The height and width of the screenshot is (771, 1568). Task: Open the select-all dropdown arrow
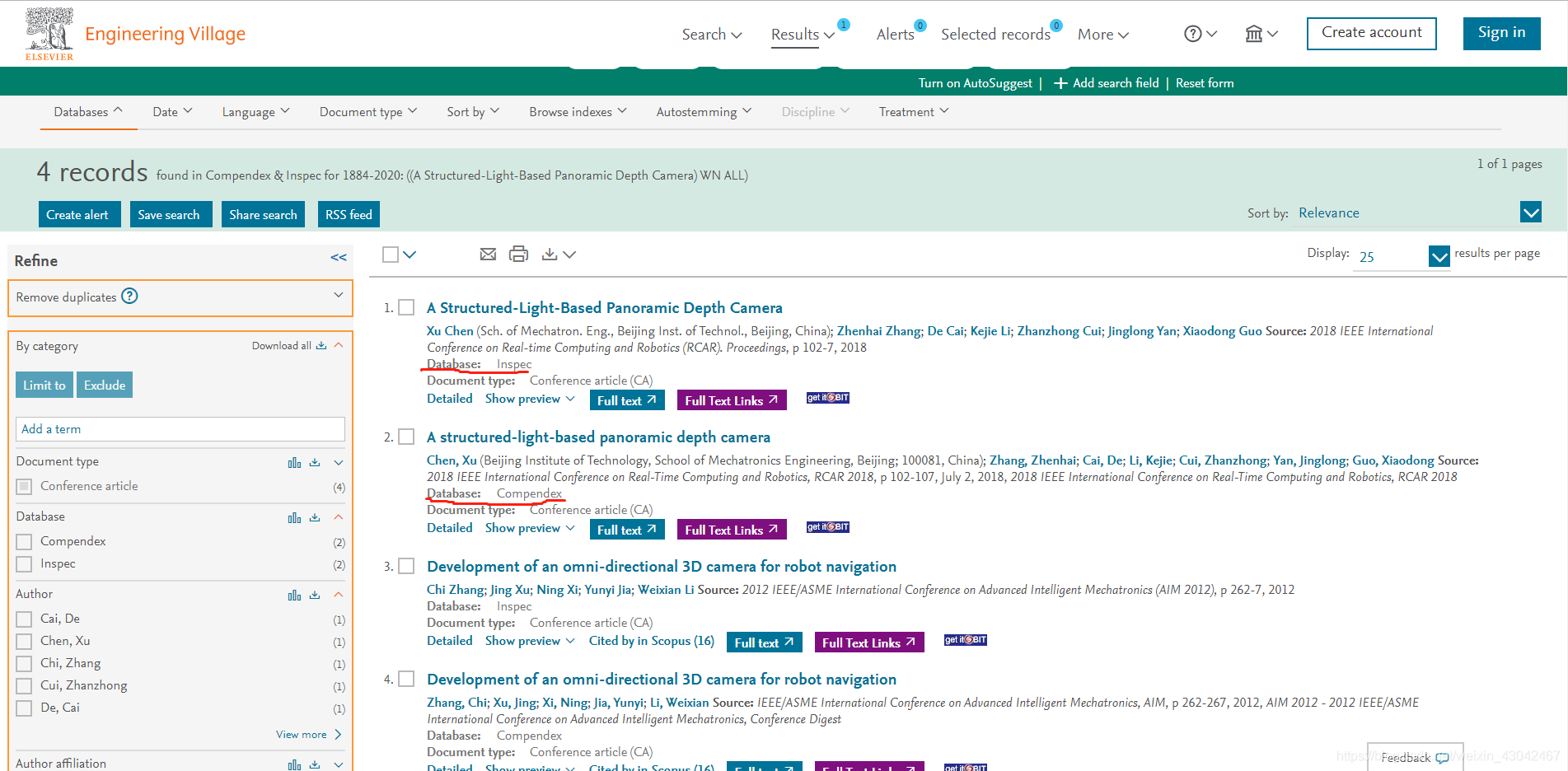(410, 255)
